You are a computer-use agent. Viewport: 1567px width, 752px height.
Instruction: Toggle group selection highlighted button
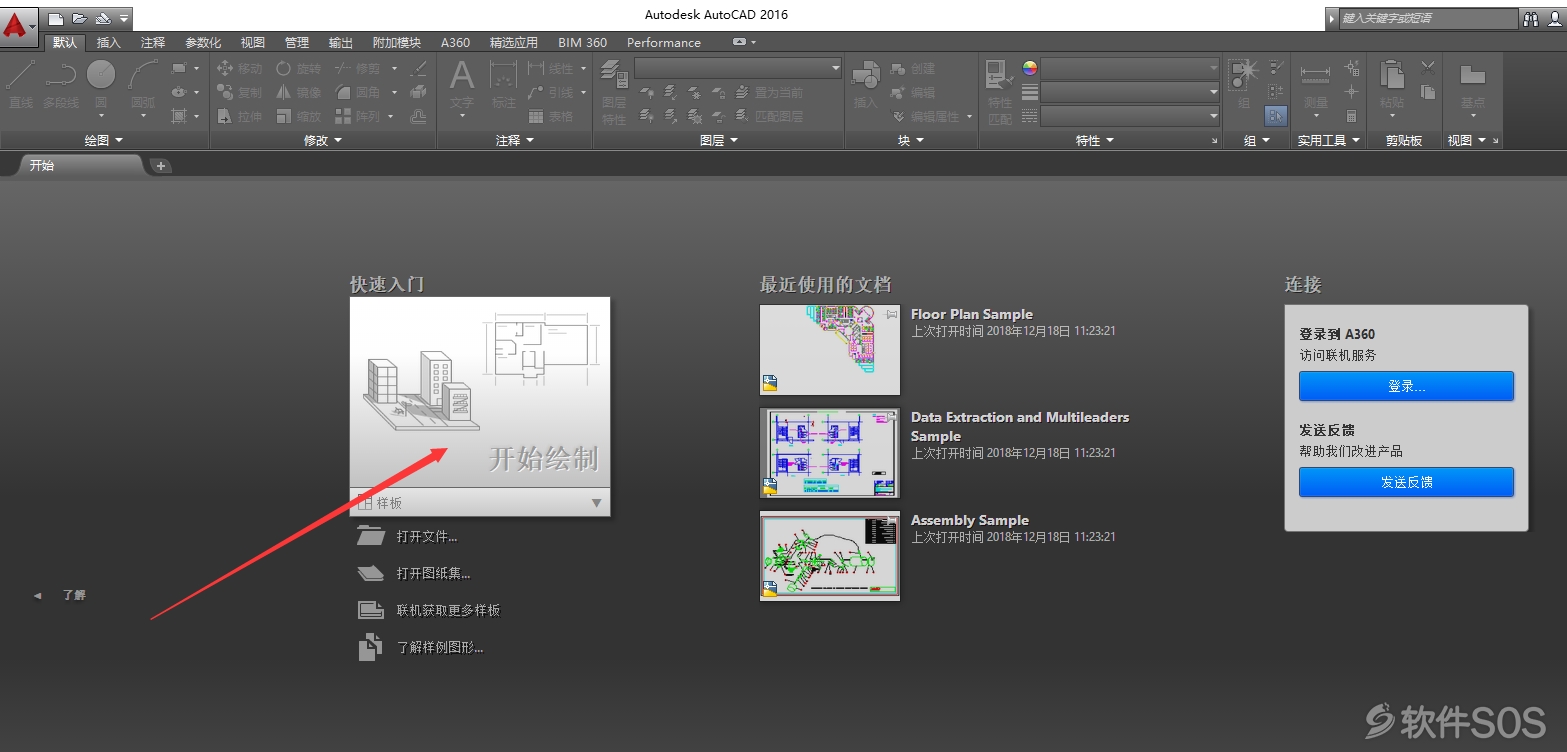point(1276,116)
